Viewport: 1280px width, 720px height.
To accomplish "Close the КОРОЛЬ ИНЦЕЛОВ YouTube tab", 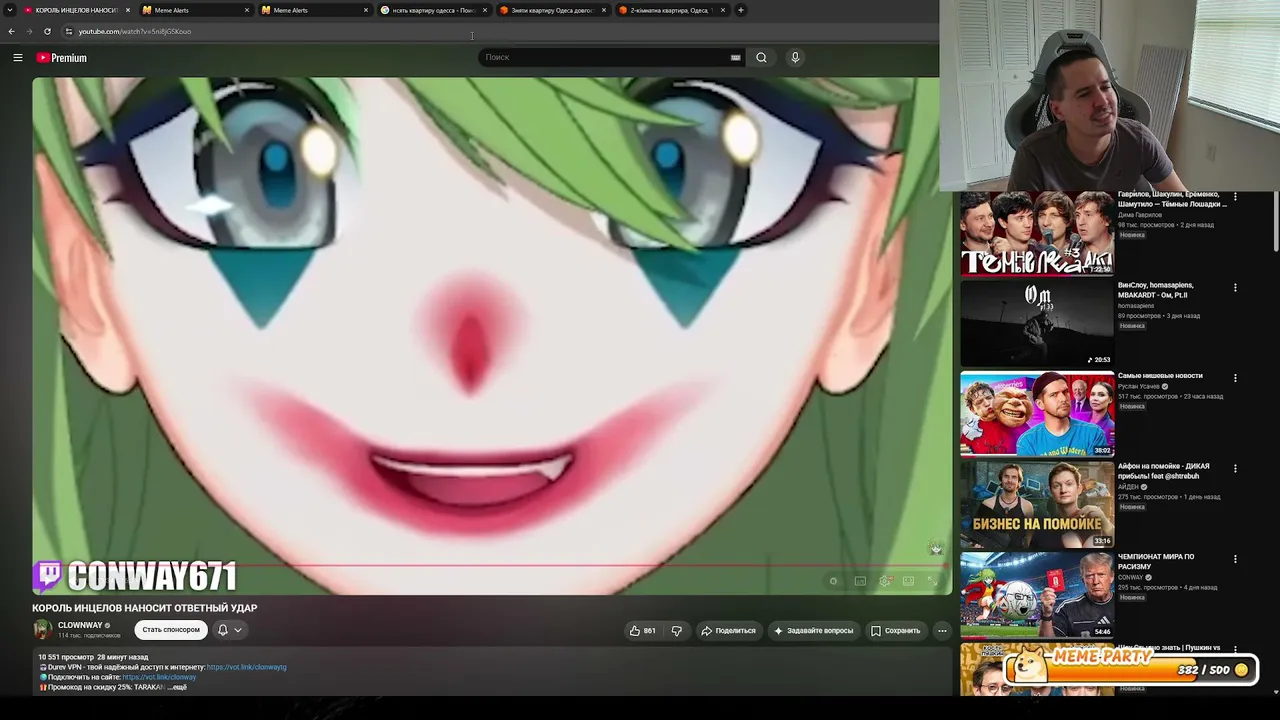I will (x=128, y=10).
